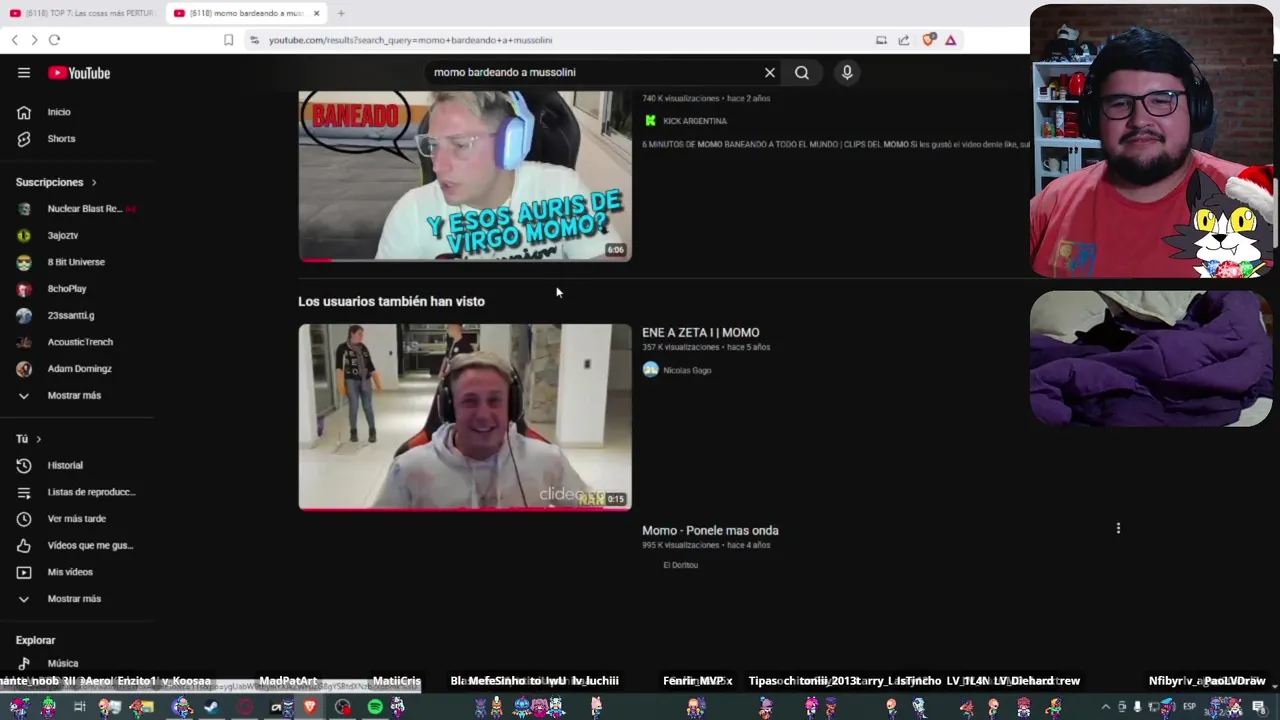
Task: Open a new browser tab
Action: coord(341,13)
